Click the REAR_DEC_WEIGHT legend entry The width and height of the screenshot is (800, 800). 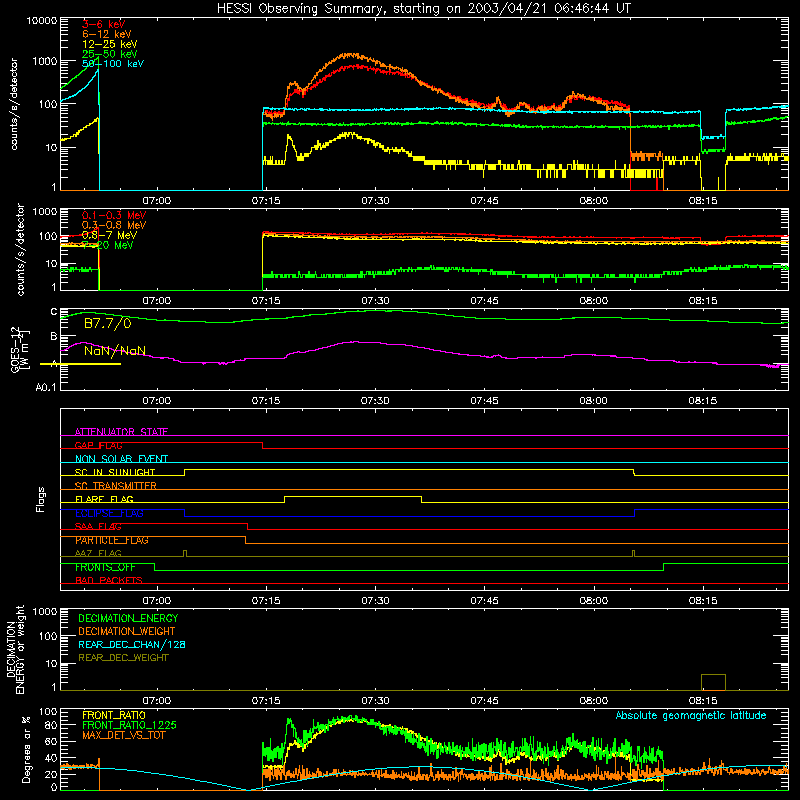pos(123,658)
